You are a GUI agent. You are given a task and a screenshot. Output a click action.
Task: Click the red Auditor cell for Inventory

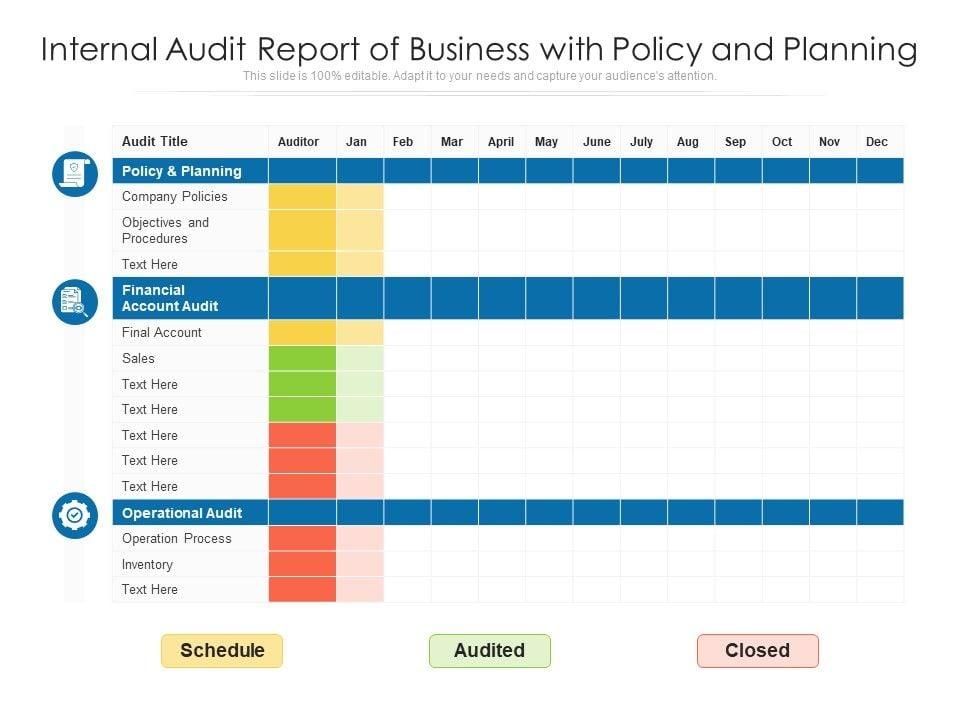point(302,564)
